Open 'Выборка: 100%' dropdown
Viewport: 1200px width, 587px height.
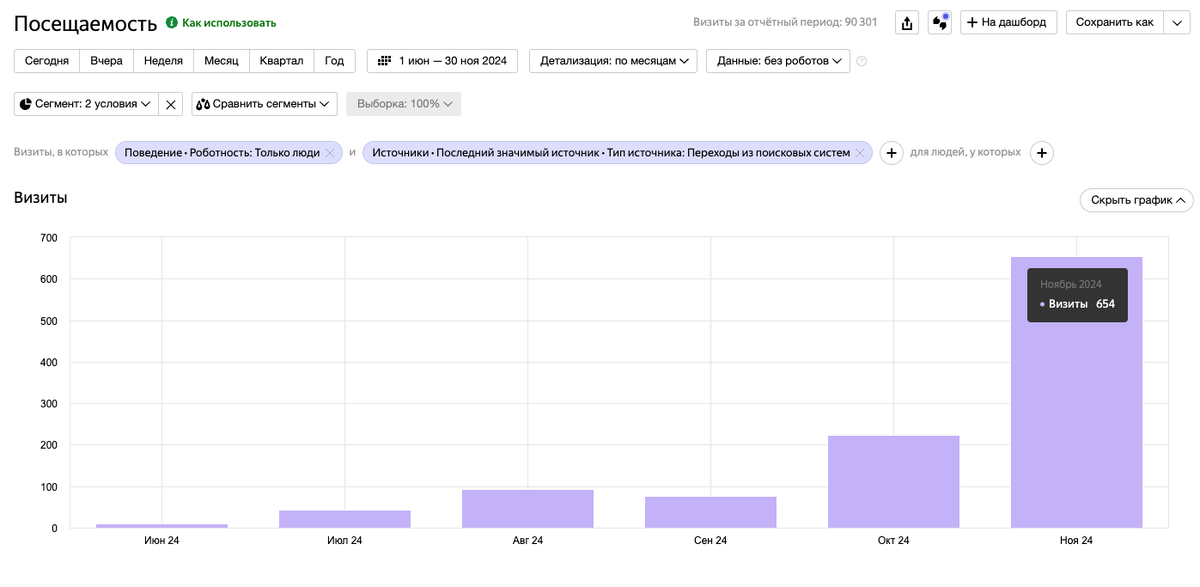[404, 104]
